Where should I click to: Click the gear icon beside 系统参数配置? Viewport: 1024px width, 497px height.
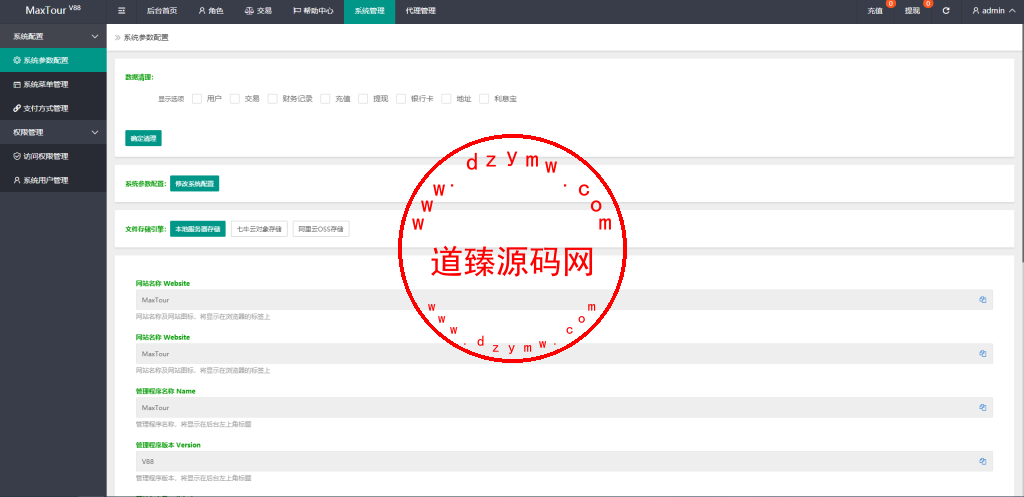coord(17,60)
